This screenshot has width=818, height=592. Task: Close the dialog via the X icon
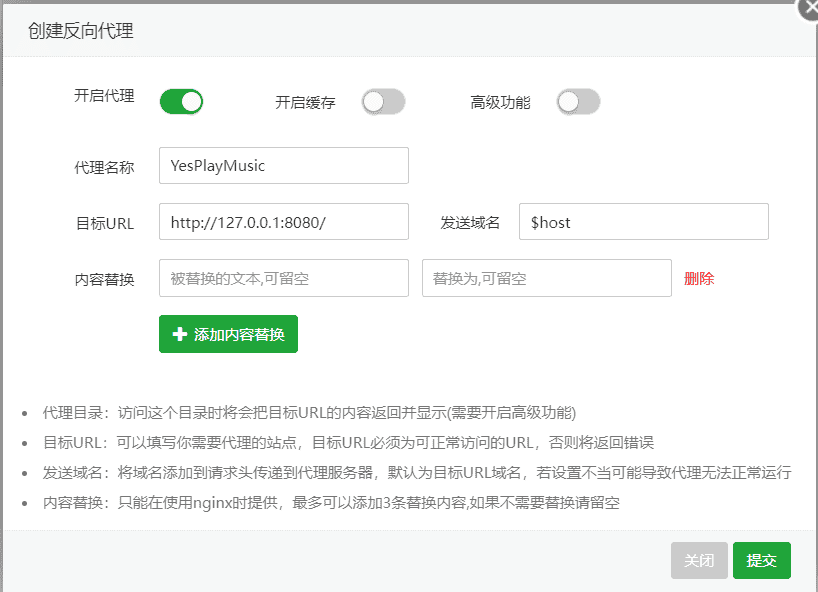[808, 9]
